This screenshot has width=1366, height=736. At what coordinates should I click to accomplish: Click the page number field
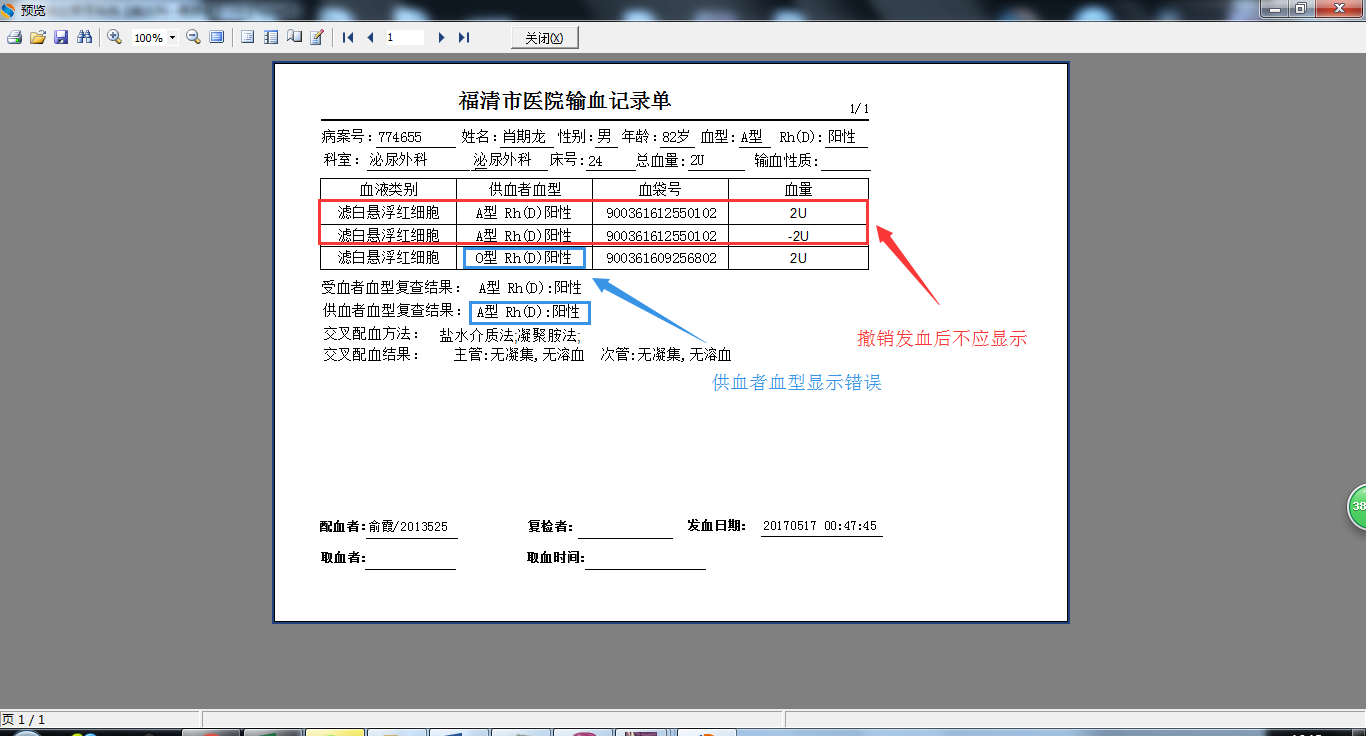[x=405, y=37]
